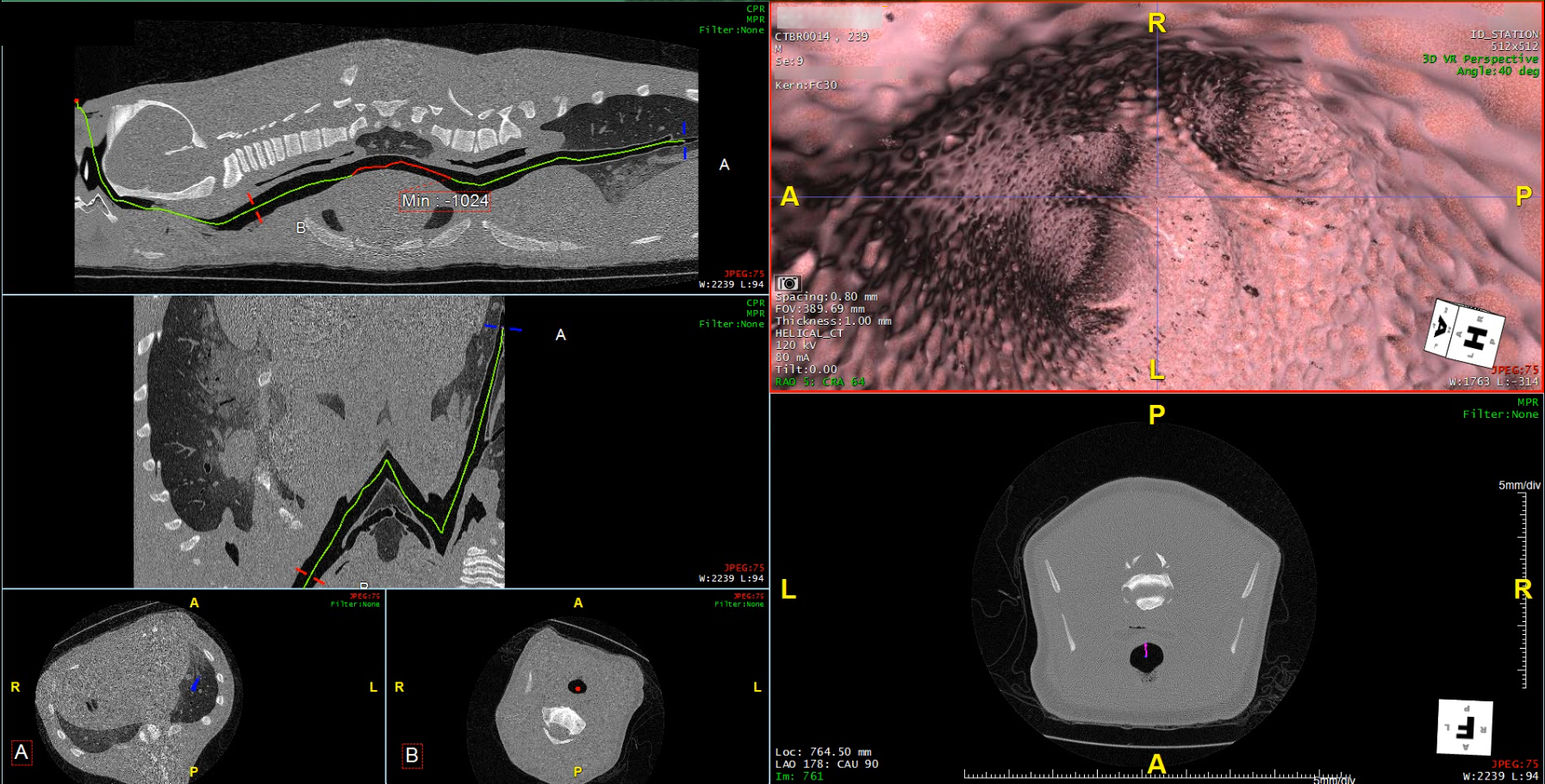The width and height of the screenshot is (1545, 784).
Task: Click the red center dot in cross-section B
Action: [577, 688]
